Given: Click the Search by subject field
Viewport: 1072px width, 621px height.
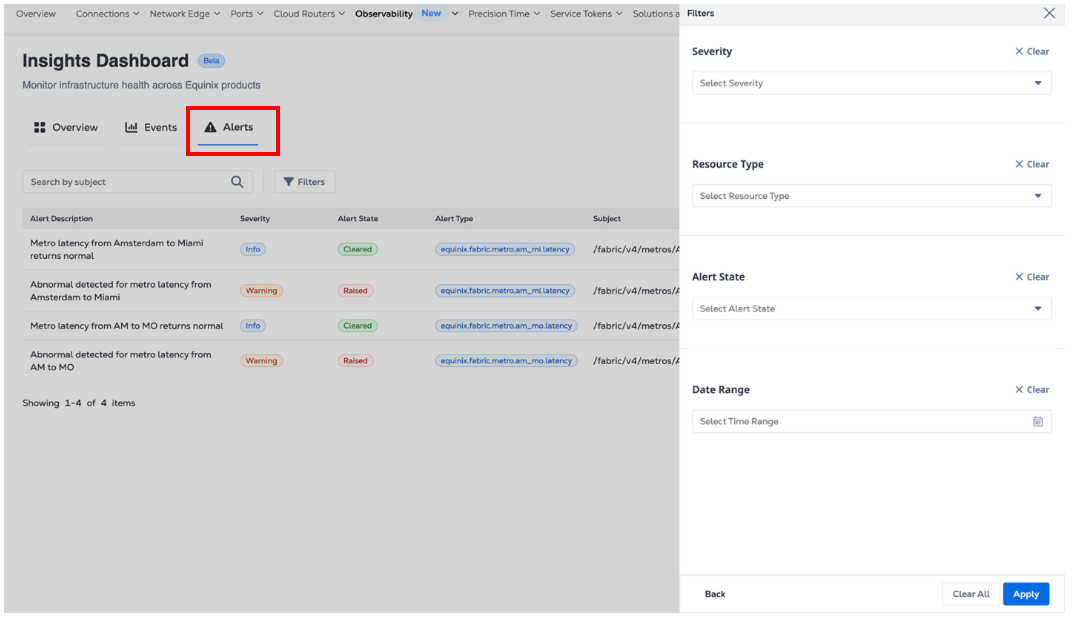Looking at the screenshot, I should (137, 182).
